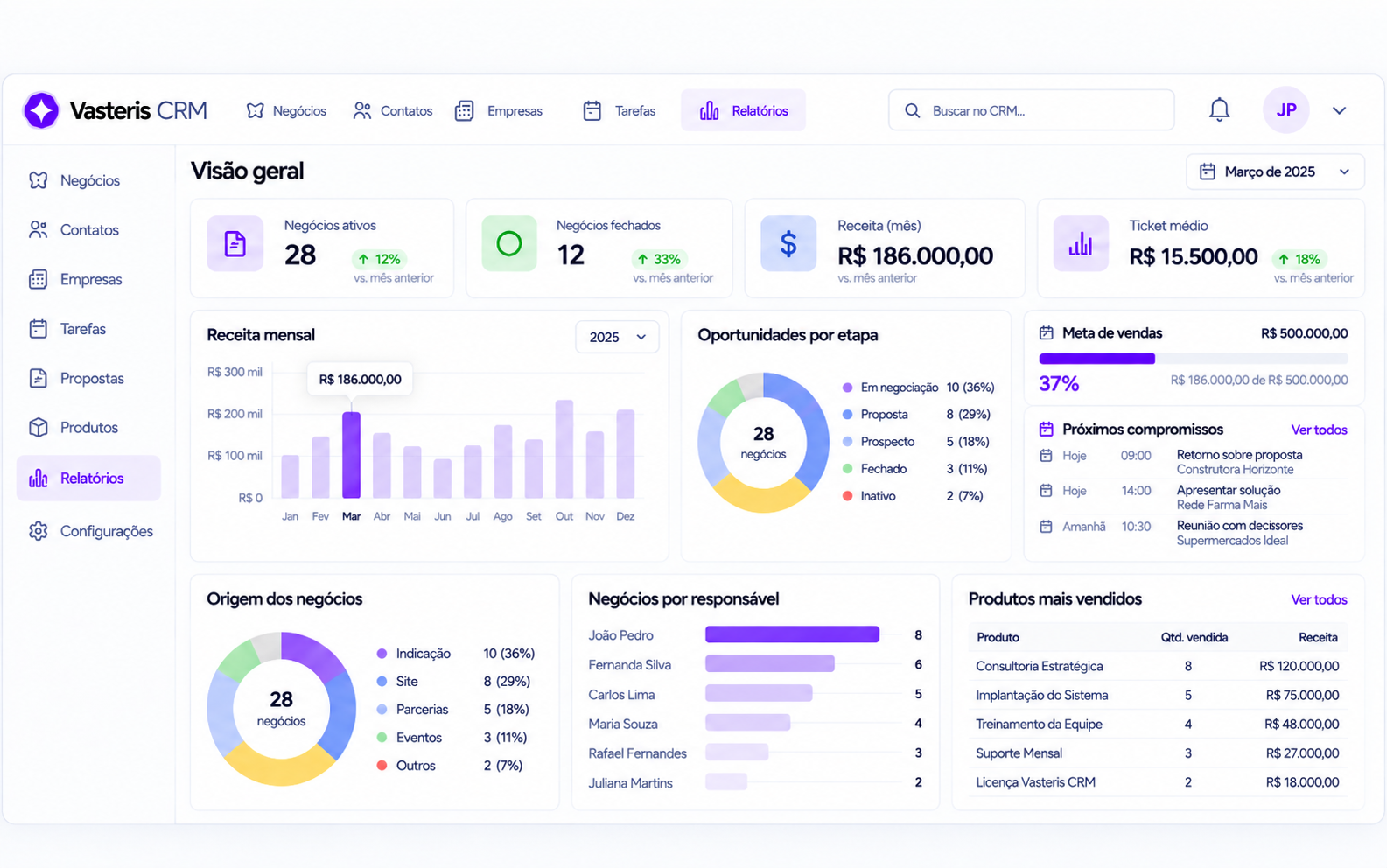
Task: Click the sidebar Negócios handshake icon
Action: (38, 180)
